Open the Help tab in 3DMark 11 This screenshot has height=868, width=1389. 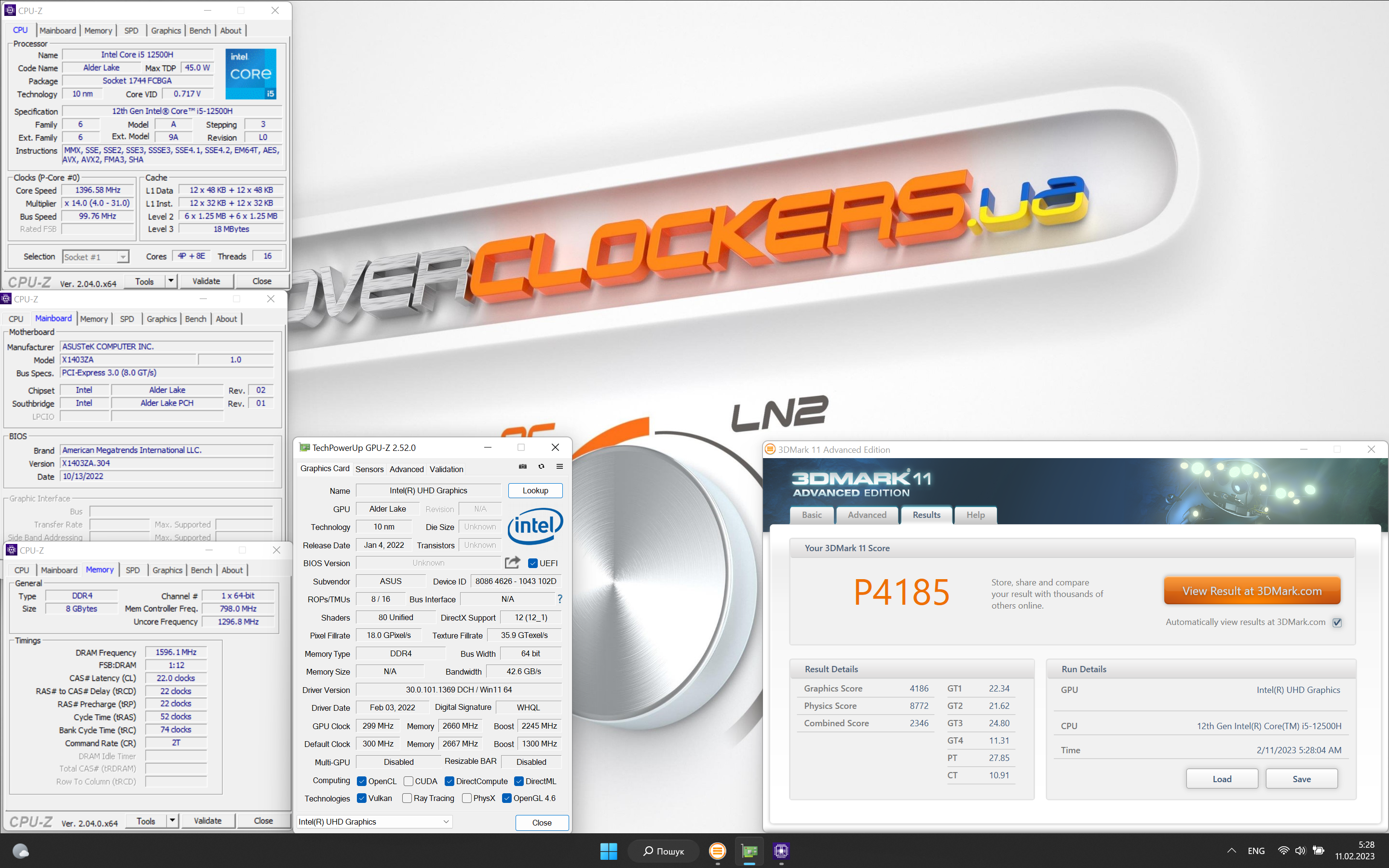pyautogui.click(x=975, y=515)
